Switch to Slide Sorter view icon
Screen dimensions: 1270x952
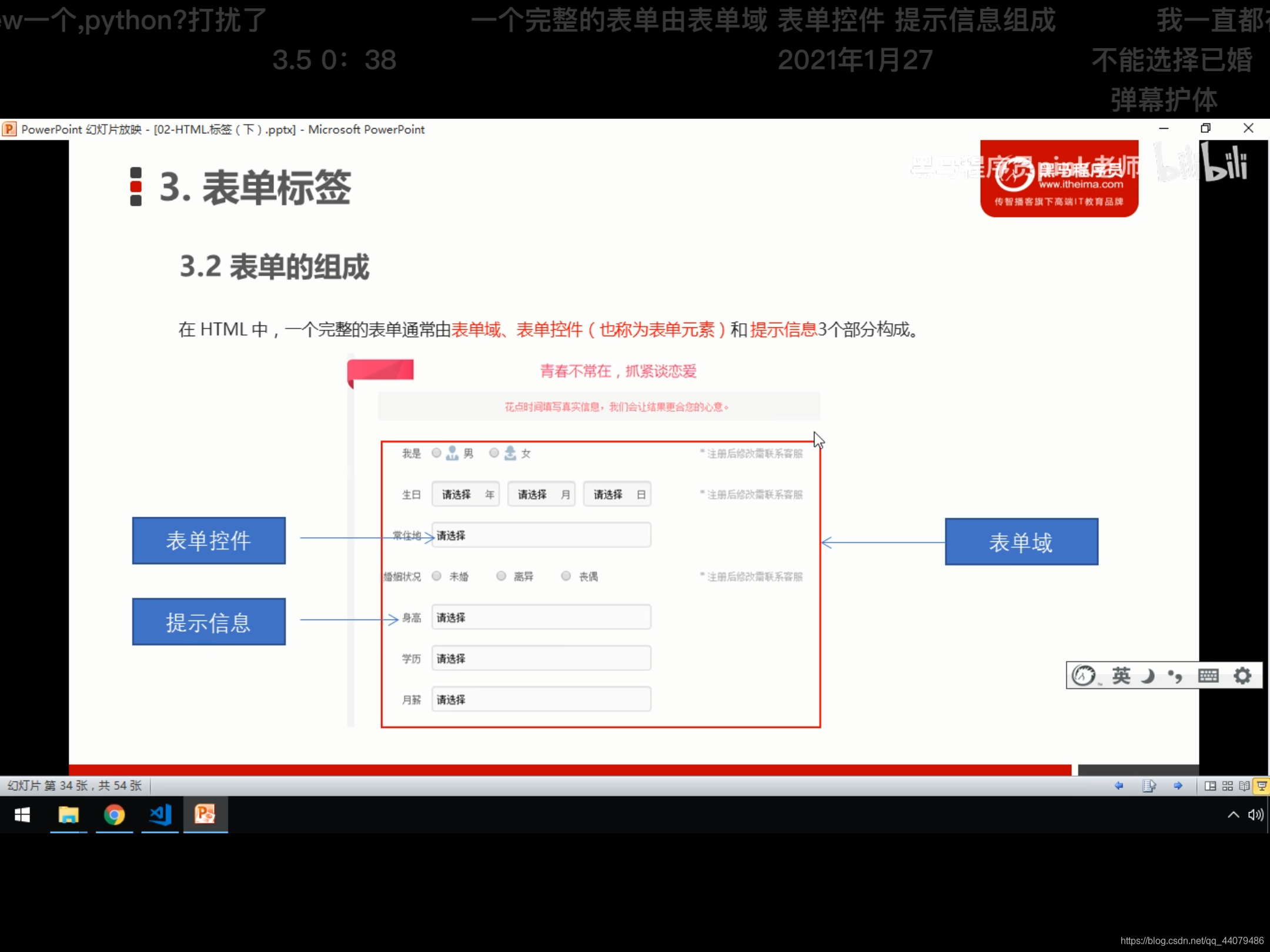click(1228, 786)
